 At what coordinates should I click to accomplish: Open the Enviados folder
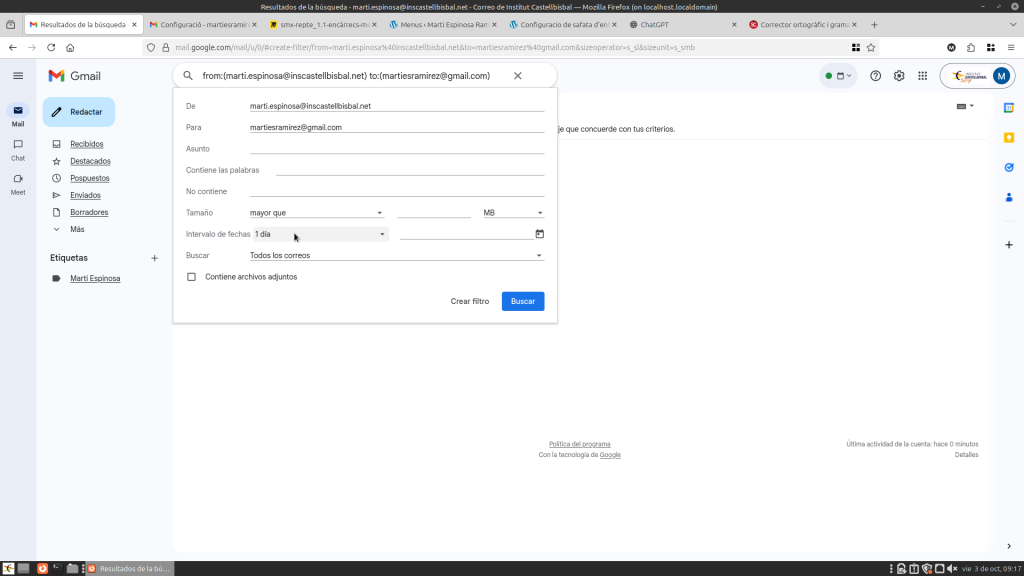[85, 195]
